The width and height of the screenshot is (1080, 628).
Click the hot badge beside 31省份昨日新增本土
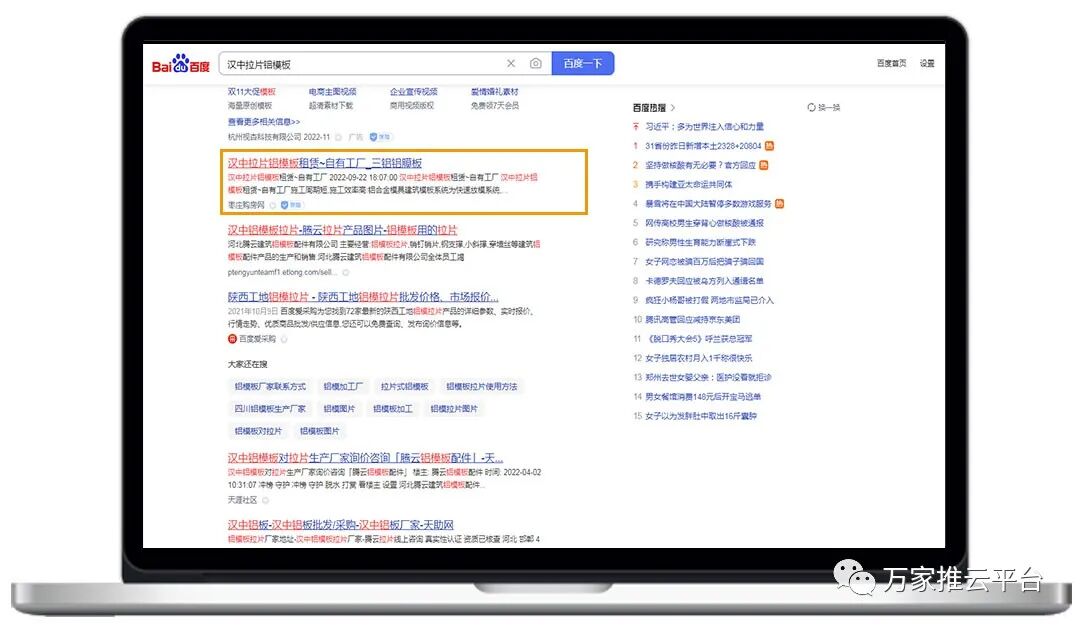[769, 146]
